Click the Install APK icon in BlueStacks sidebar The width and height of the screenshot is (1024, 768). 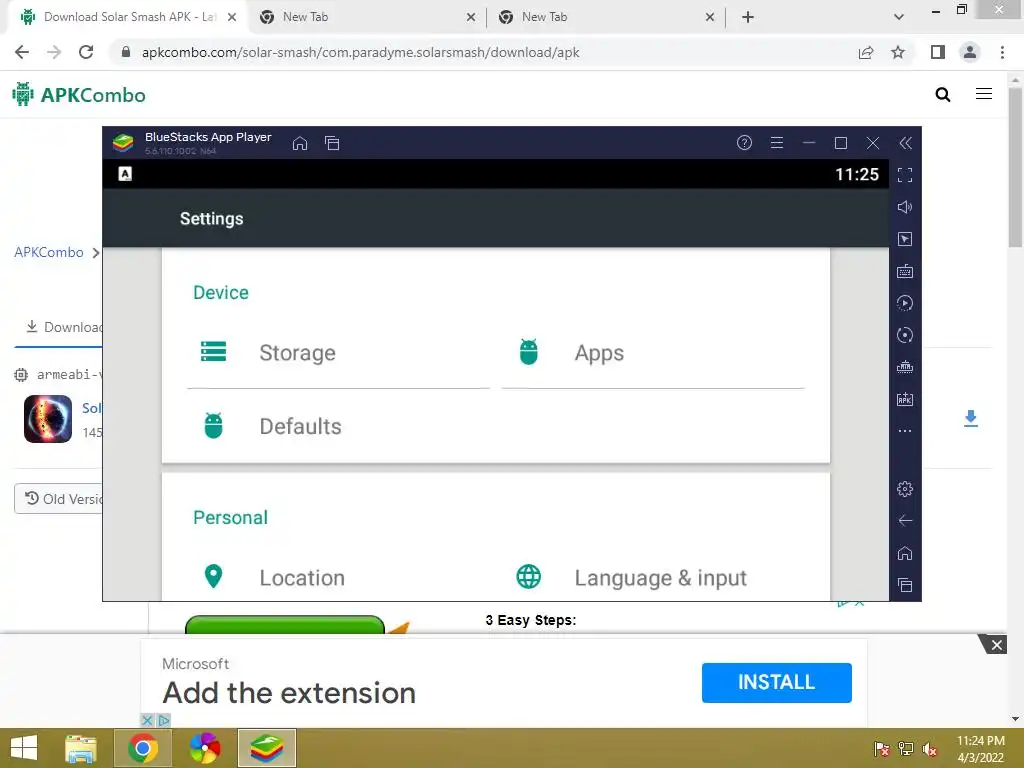pos(905,399)
